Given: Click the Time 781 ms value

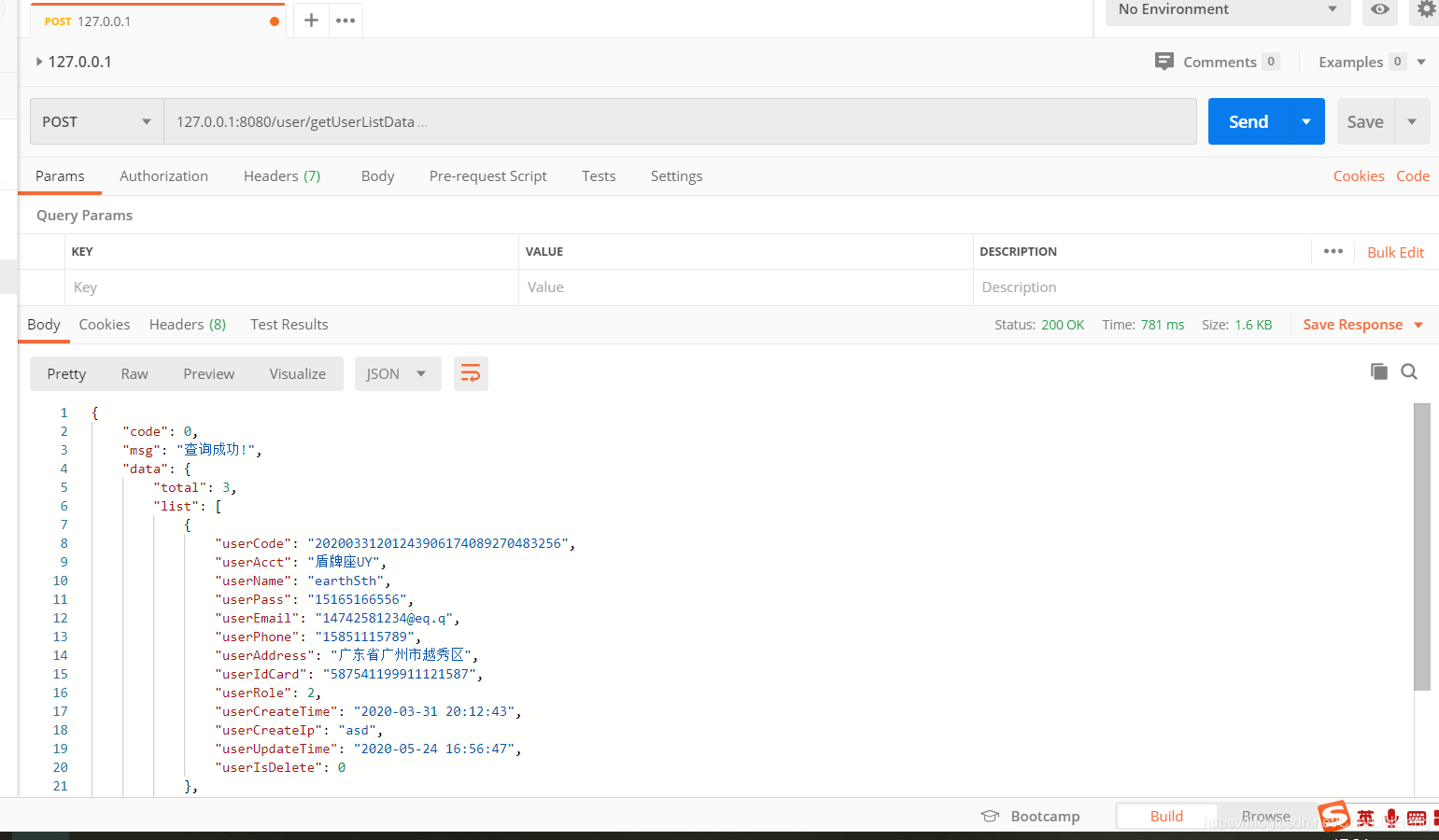Looking at the screenshot, I should [x=1163, y=325].
